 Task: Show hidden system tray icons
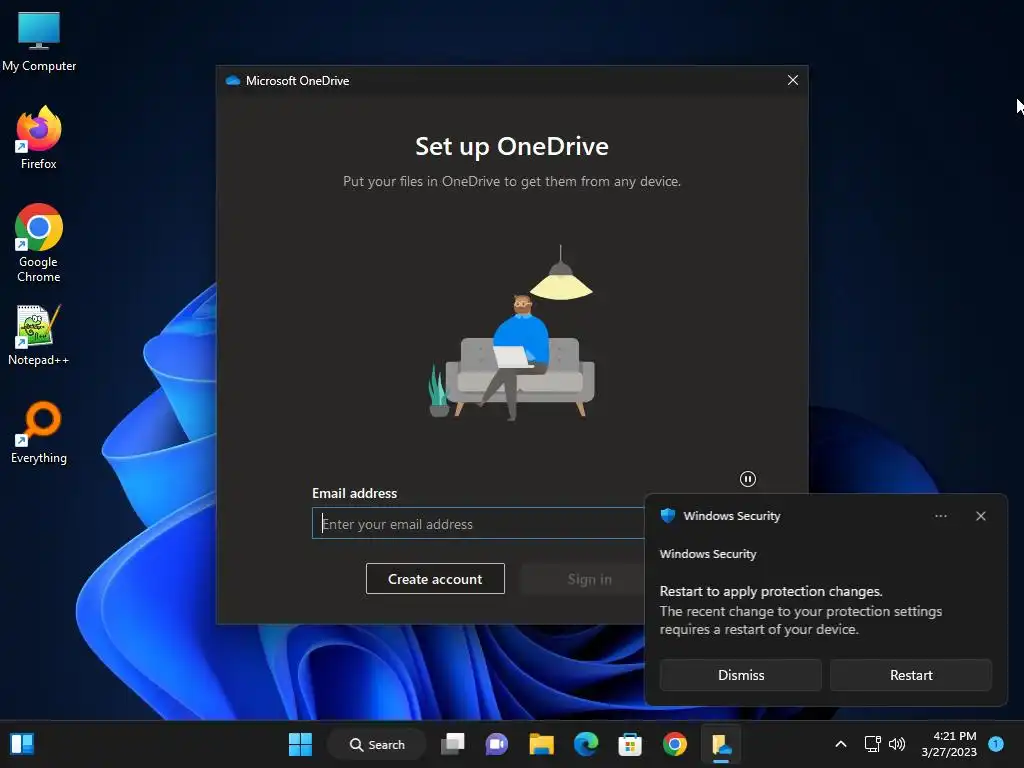[840, 744]
